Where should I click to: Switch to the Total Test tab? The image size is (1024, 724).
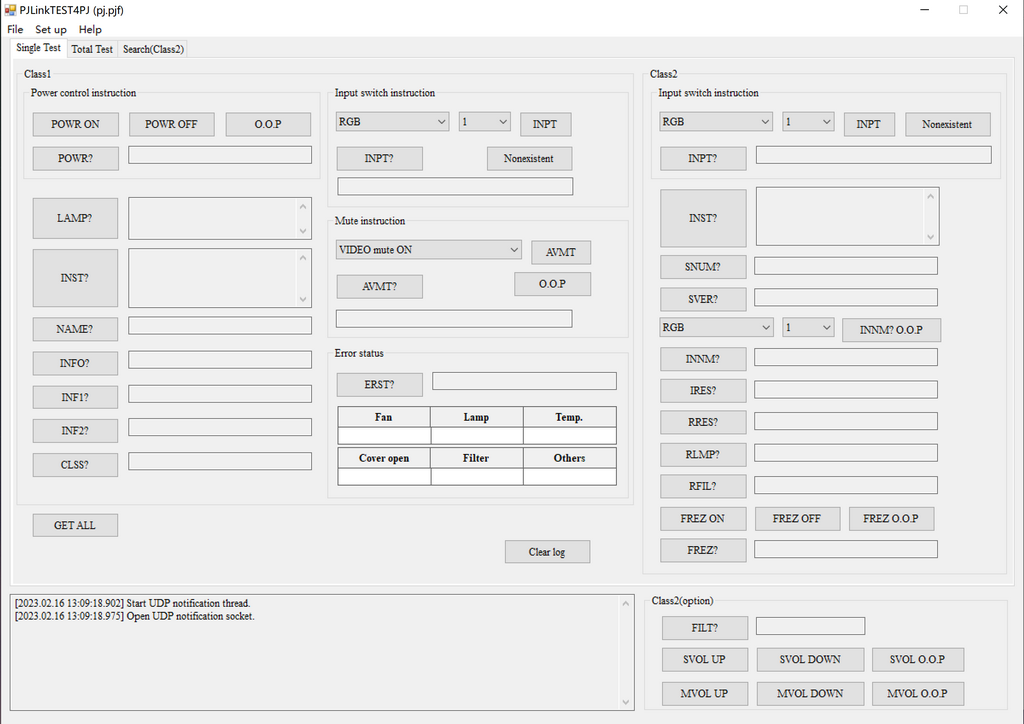click(92, 49)
